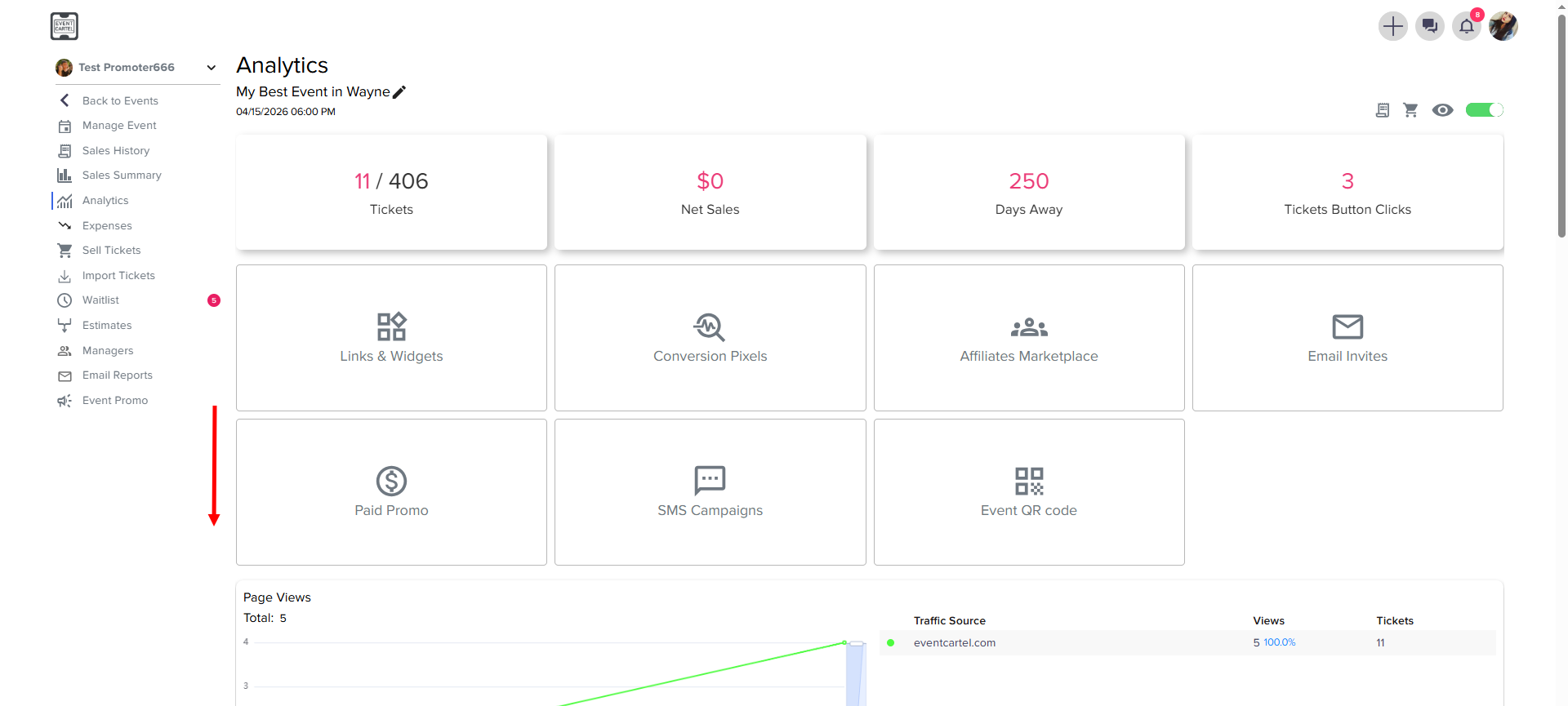Image resolution: width=1568 pixels, height=706 pixels.
Task: Click the Back to Events arrow icon
Action: (65, 100)
